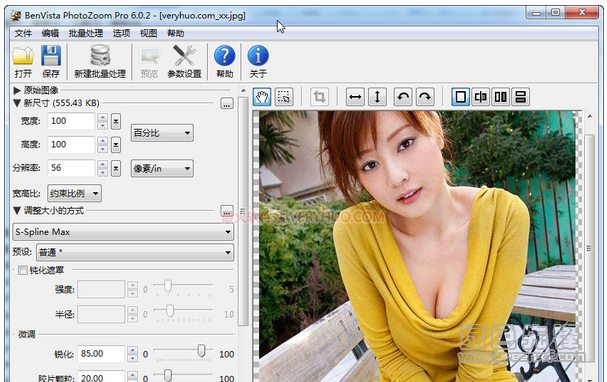Image resolution: width=607 pixels, height=382 pixels.
Task: Open the 约束比例 aspect ratio dropdown
Action: pos(74,193)
